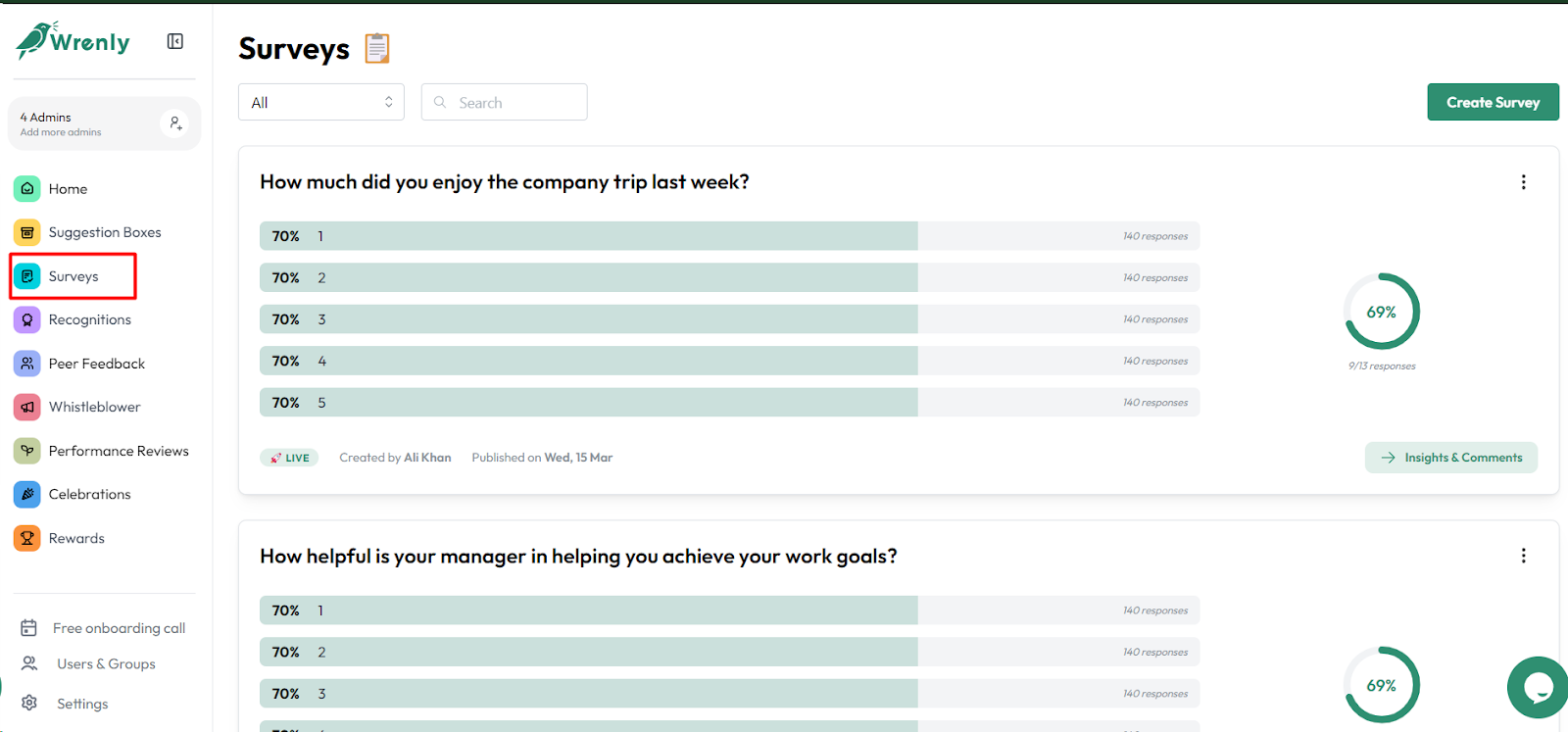The height and width of the screenshot is (732, 1568).
Task: Click the Home icon in sidebar
Action: [27, 188]
